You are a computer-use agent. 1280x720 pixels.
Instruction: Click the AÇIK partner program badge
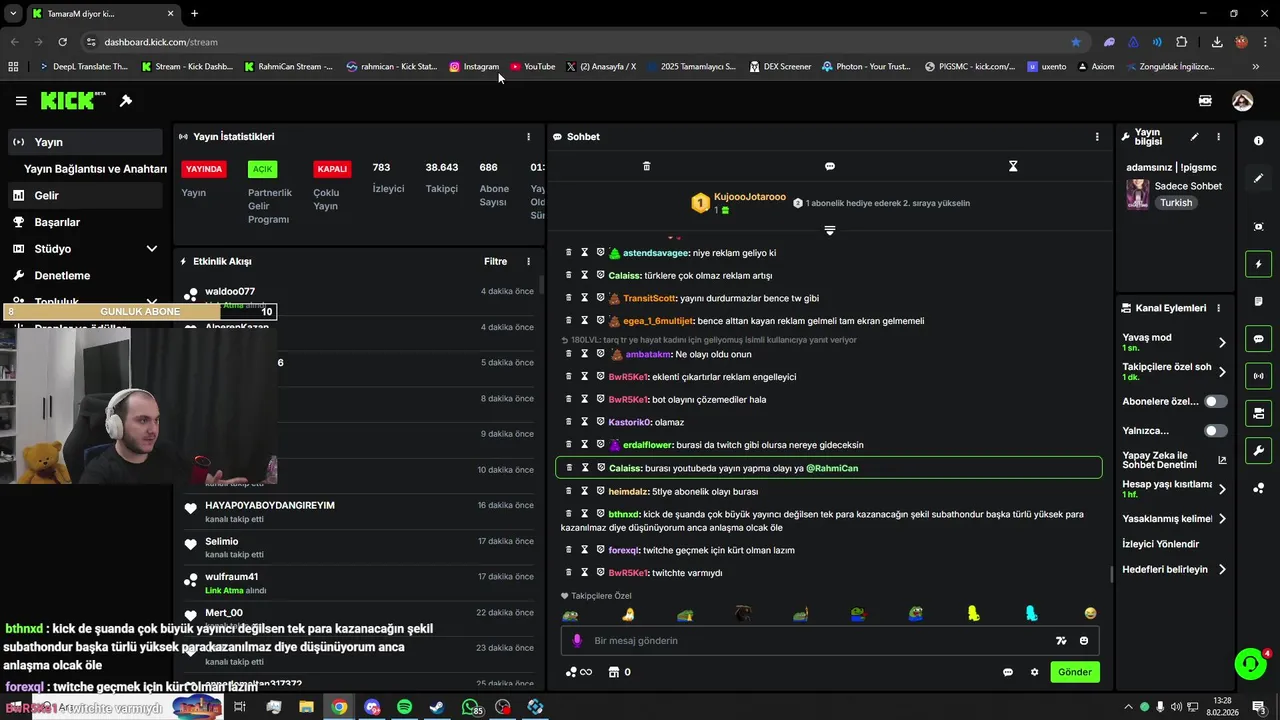(x=262, y=169)
